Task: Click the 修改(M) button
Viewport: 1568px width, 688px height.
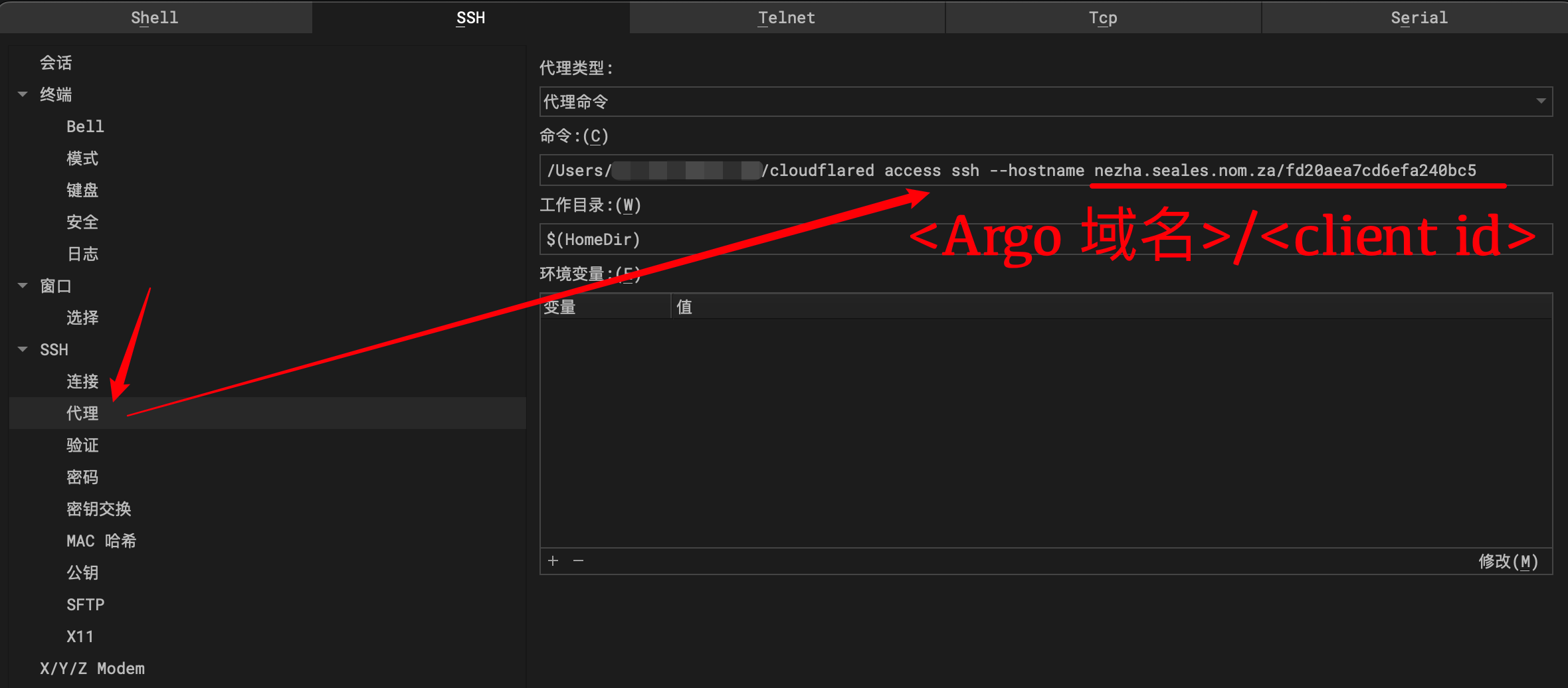Action: click(1509, 560)
